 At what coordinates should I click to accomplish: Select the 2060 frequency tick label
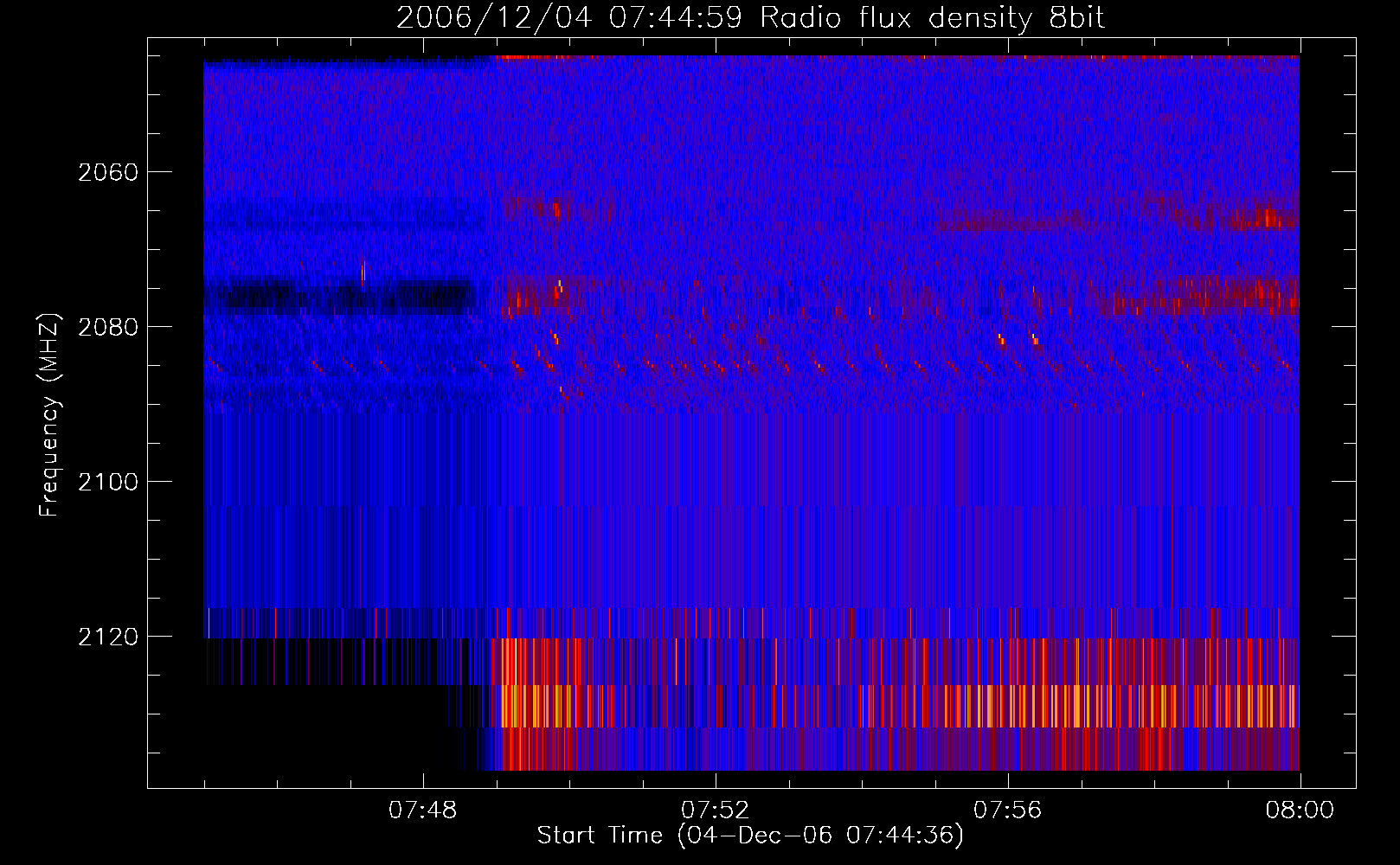[108, 172]
